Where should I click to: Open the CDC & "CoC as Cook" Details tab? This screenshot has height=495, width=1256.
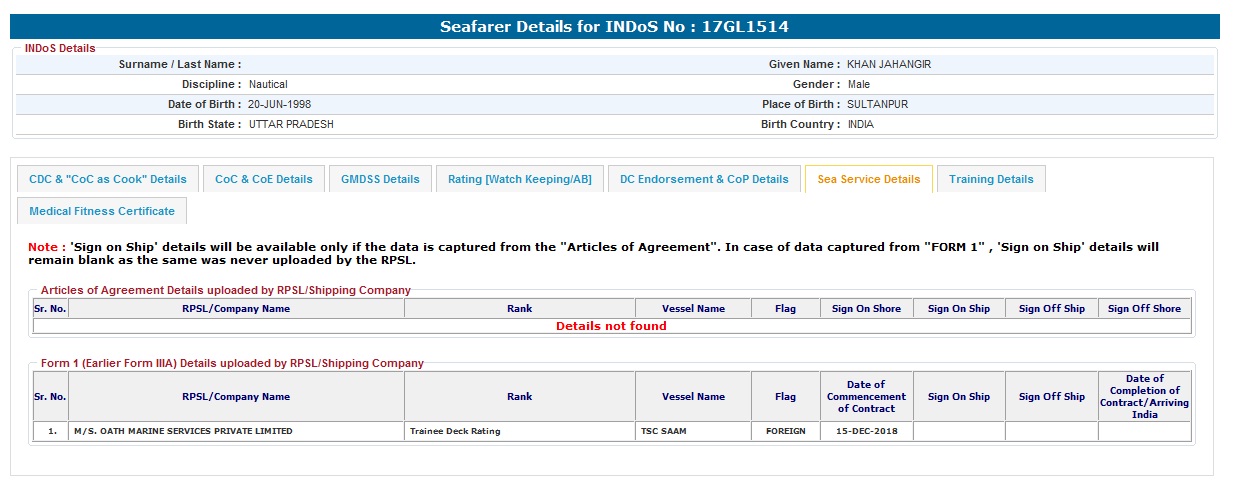point(108,179)
